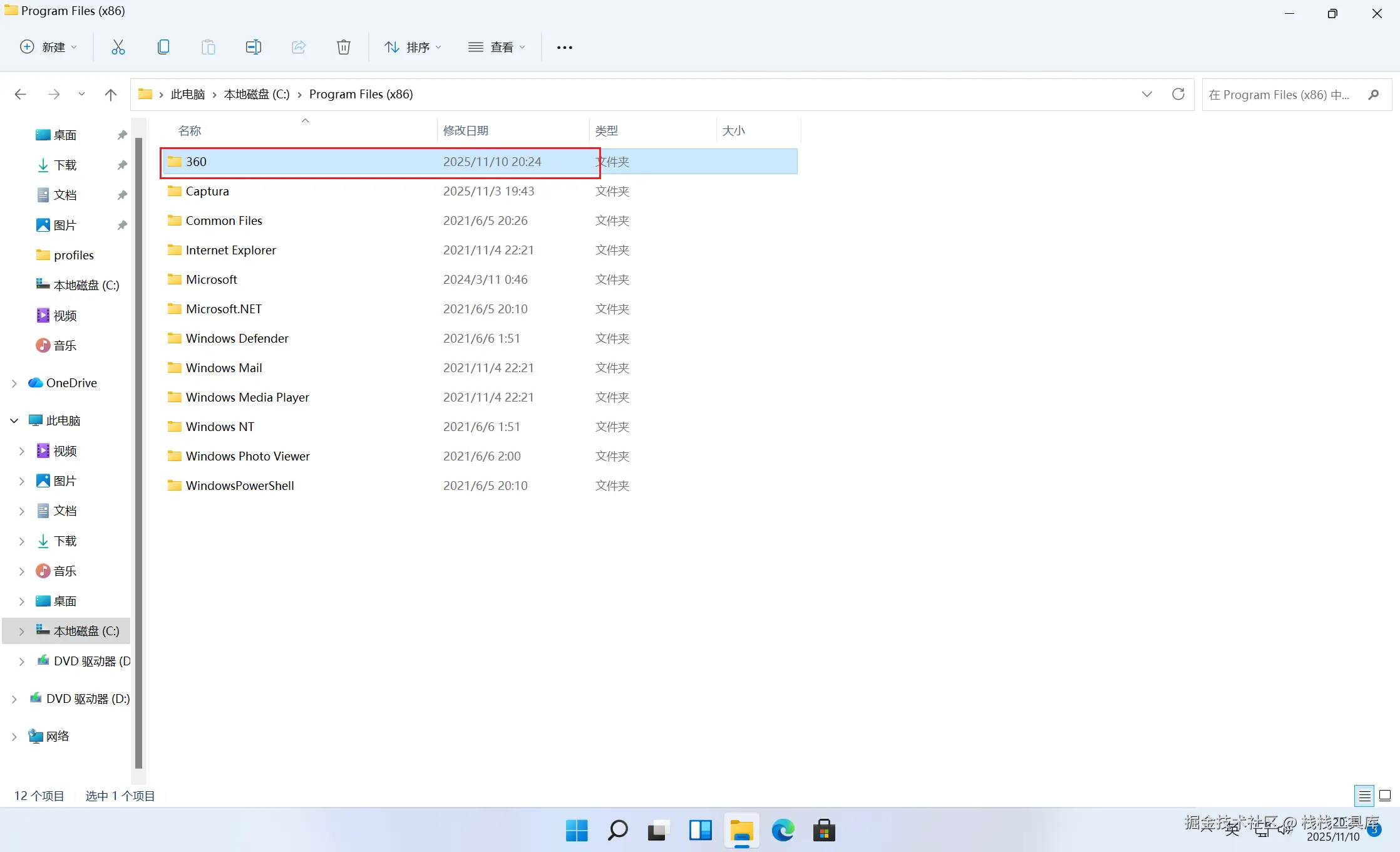Click the Rename icon in toolbar
Viewport: 1400px width, 852px height.
[x=253, y=47]
